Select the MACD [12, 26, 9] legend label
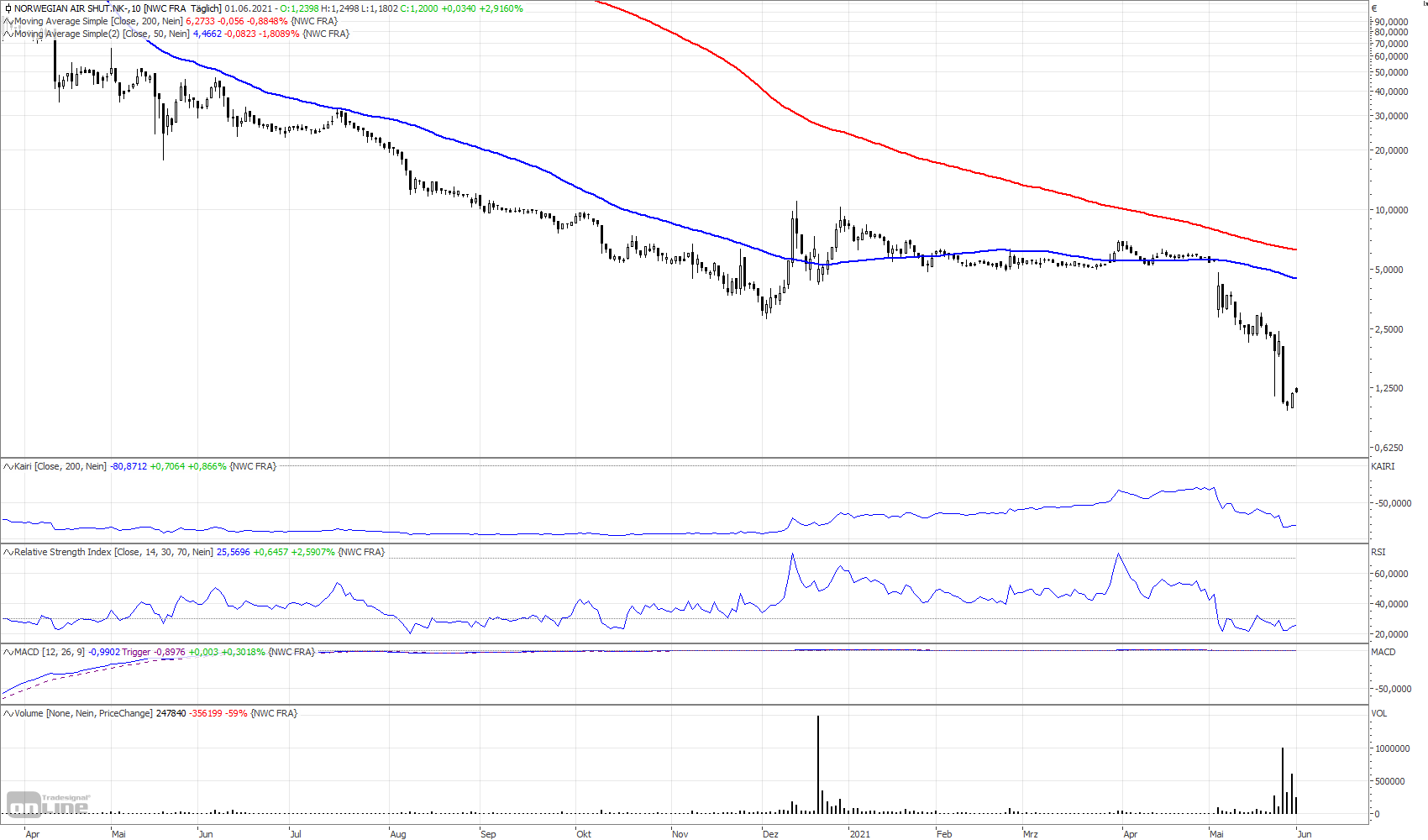This screenshot has width=1428, height=840. coord(50,652)
